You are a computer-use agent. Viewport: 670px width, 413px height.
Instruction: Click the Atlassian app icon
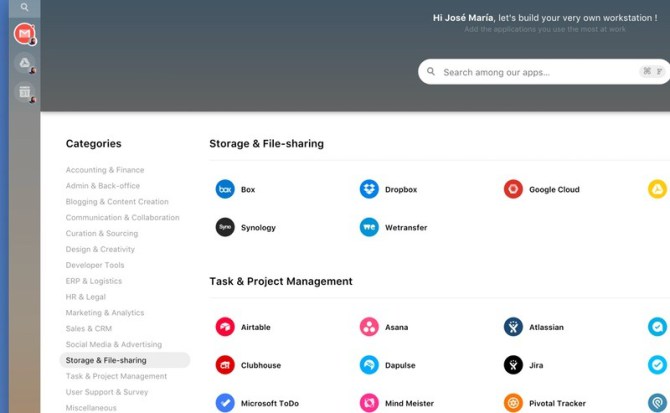(513, 327)
